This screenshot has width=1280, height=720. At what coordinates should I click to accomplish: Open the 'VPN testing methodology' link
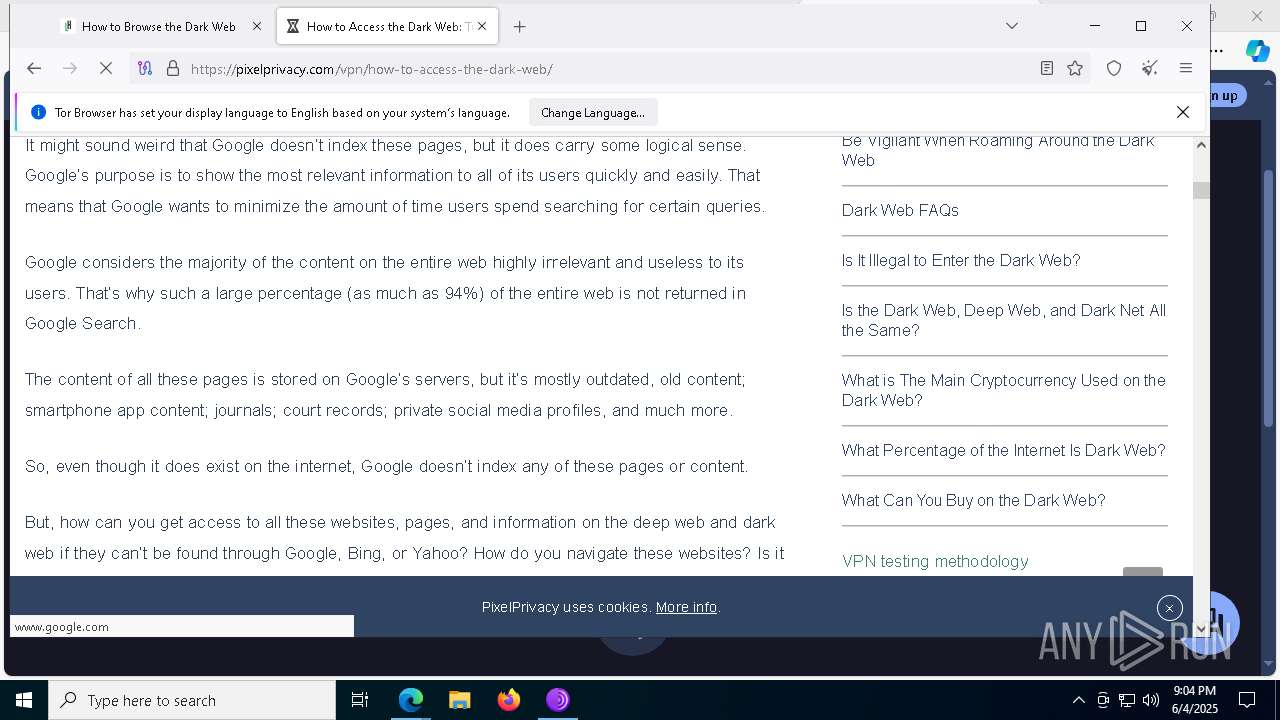(935, 561)
